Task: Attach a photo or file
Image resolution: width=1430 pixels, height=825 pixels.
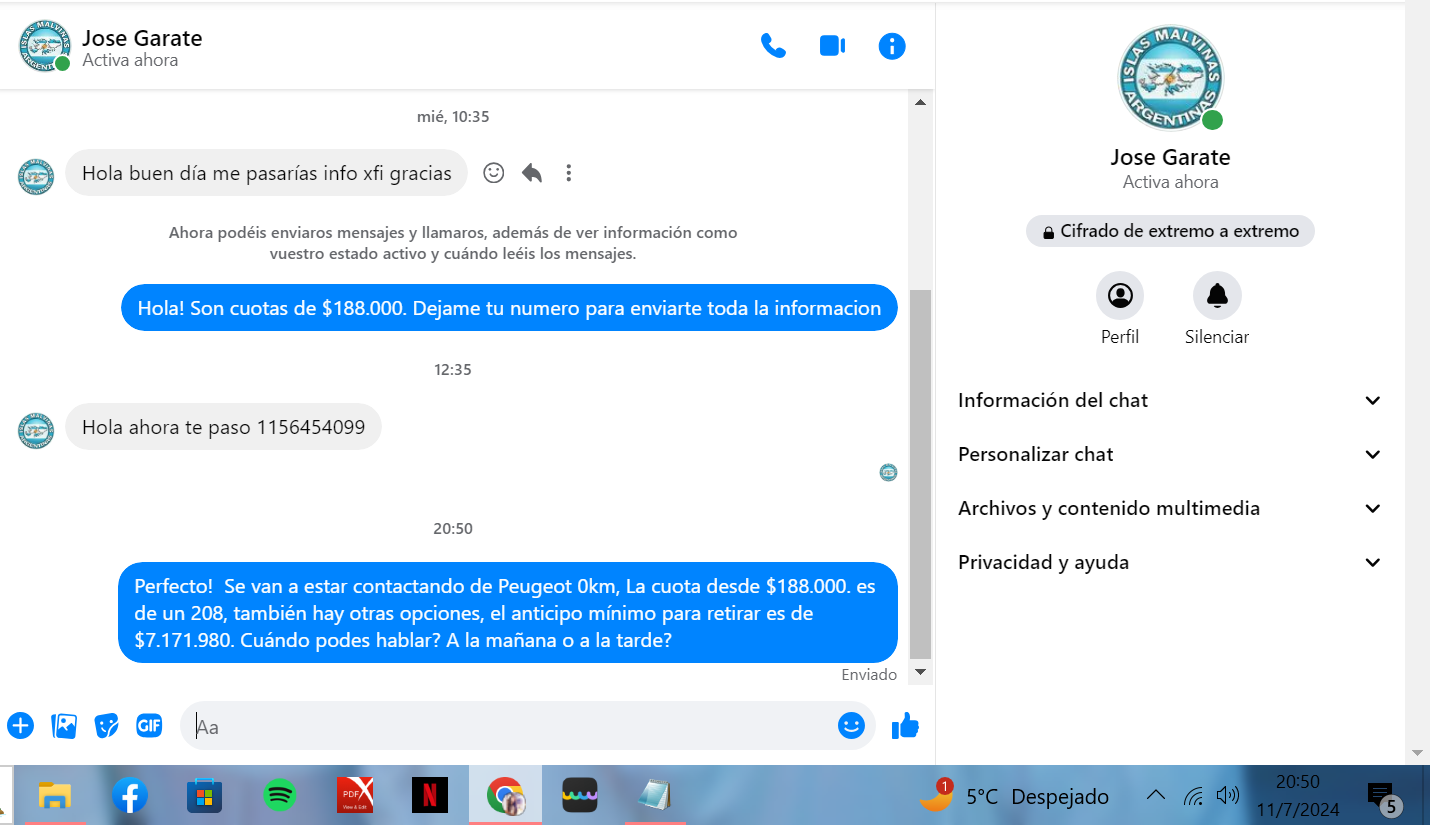Action: tap(64, 726)
